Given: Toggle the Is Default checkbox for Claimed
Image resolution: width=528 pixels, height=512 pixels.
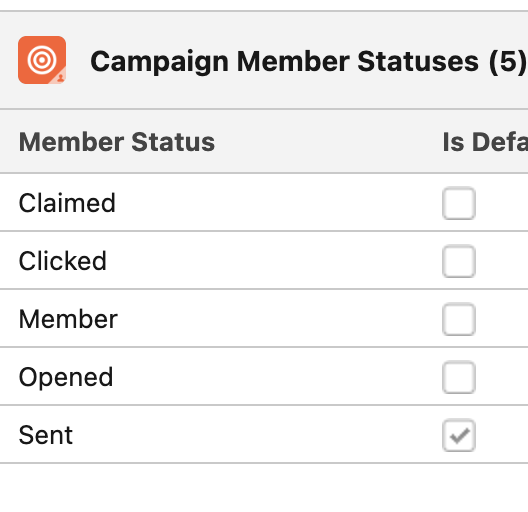Looking at the screenshot, I should 459,203.
